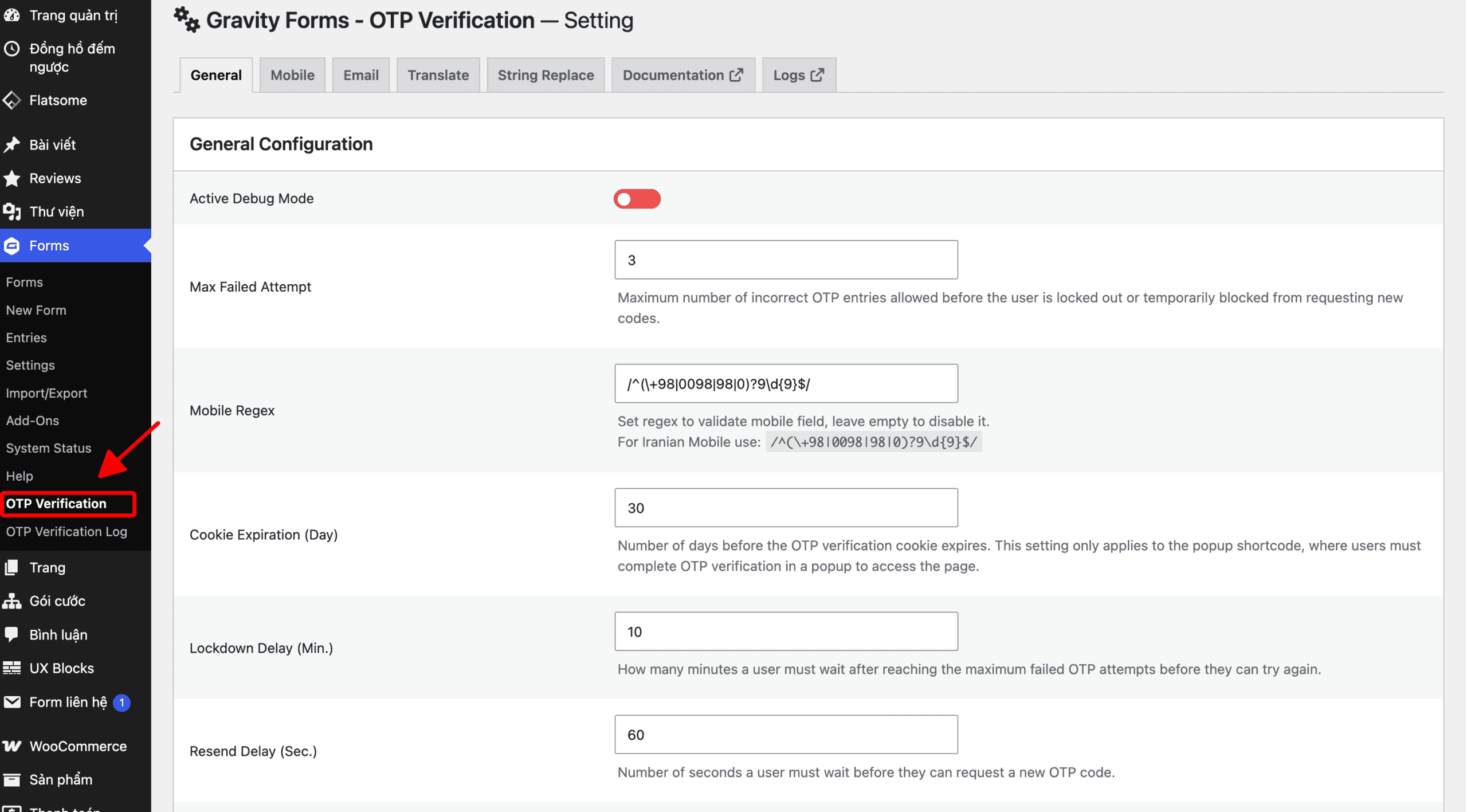Screen dimensions: 1467x812
Task: Click the Reviews menu label
Action: (55, 178)
